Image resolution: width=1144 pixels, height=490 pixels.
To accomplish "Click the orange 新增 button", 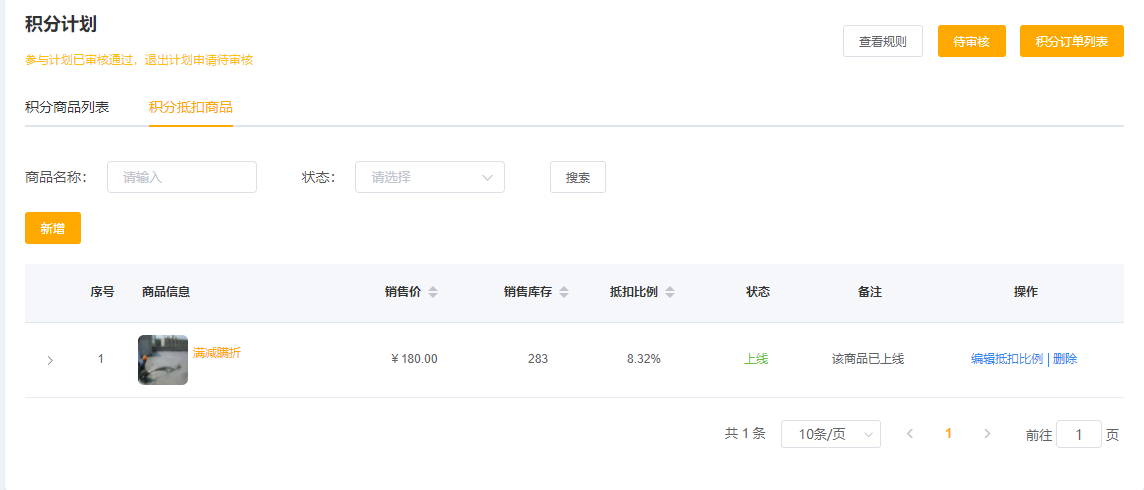I will point(53,228).
